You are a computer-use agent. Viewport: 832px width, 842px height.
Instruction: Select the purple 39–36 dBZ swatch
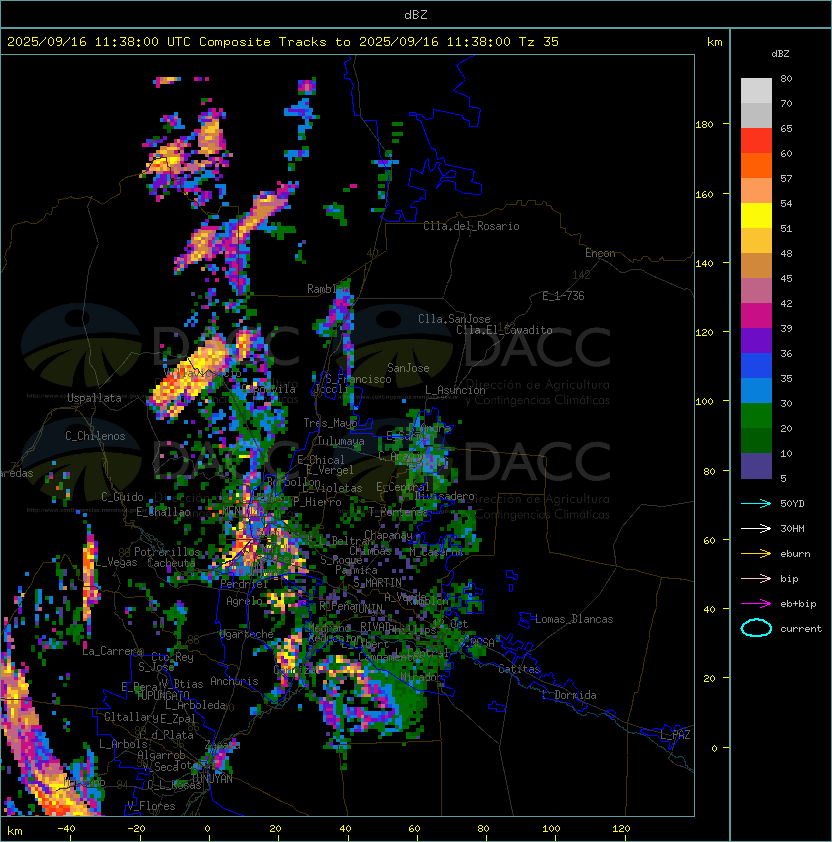(756, 340)
